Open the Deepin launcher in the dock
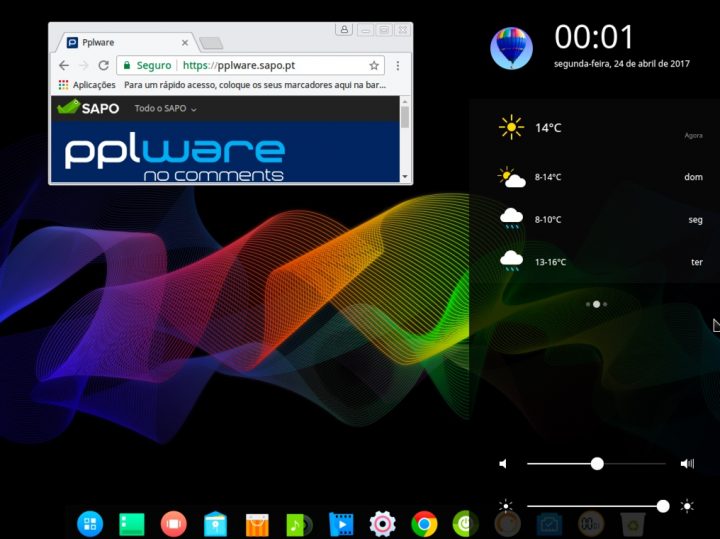The height and width of the screenshot is (539, 720). [x=90, y=523]
